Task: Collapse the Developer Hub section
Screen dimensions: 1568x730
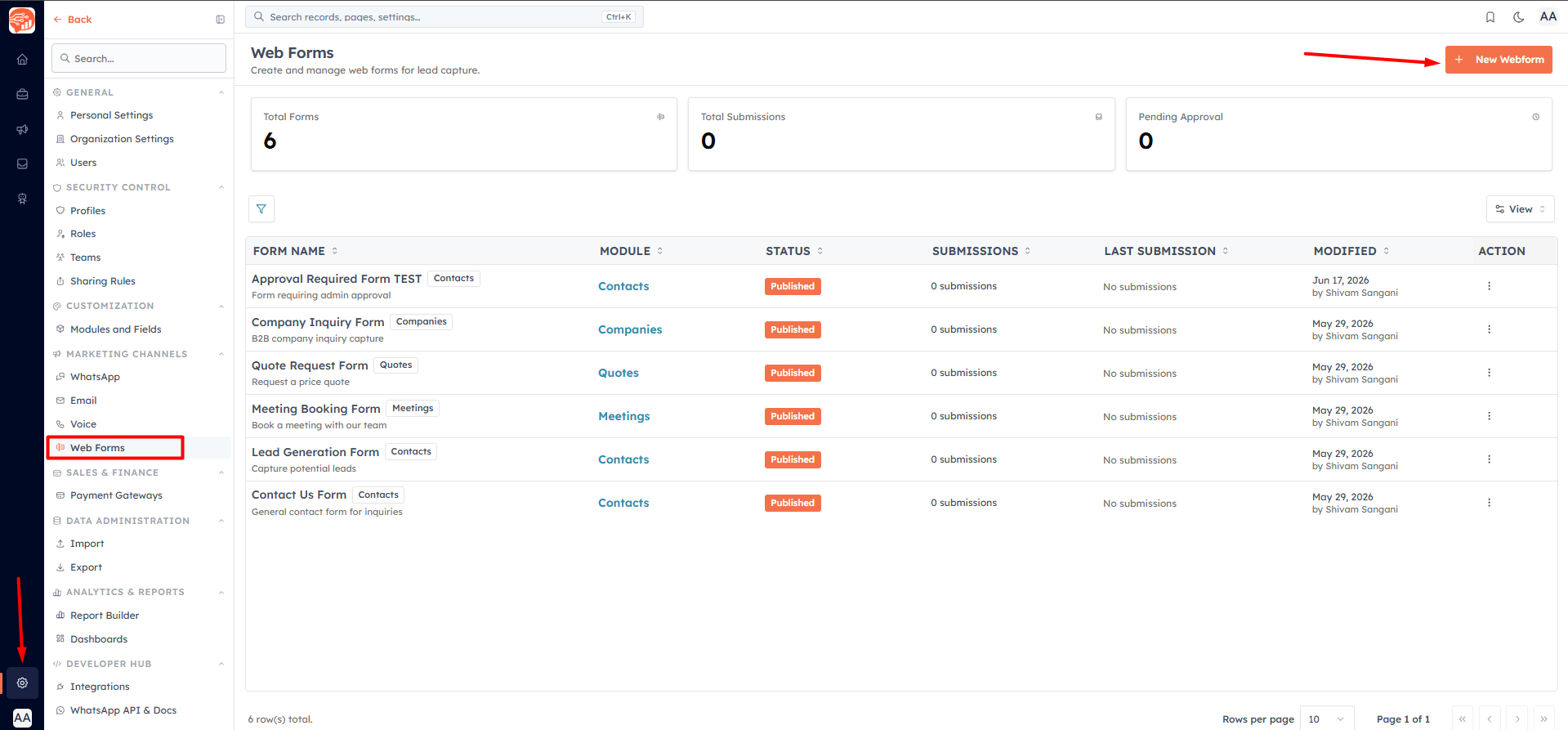Action: pyautogui.click(x=221, y=664)
